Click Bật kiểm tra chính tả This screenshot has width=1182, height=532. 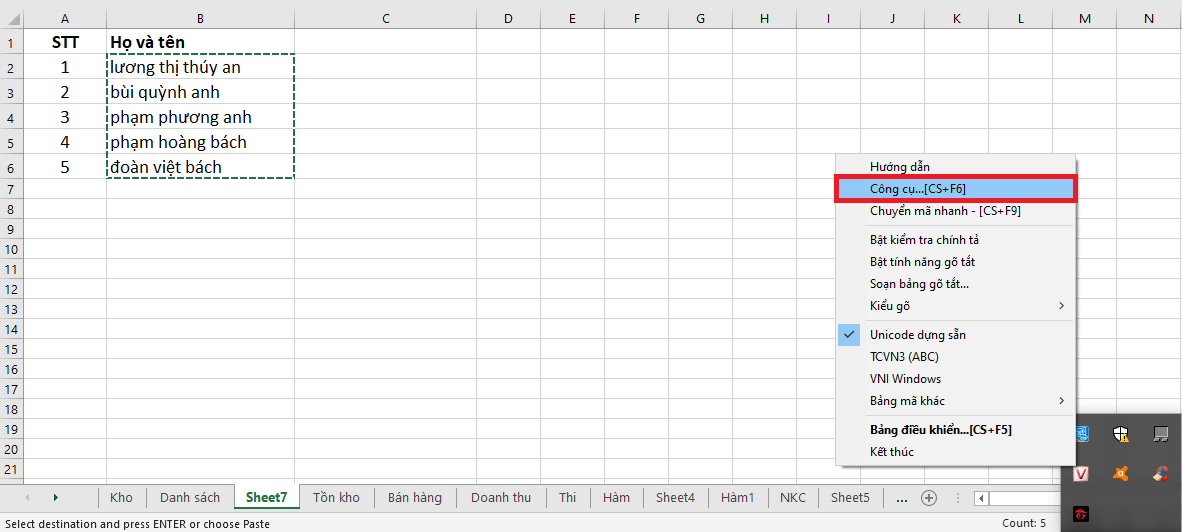[924, 240]
